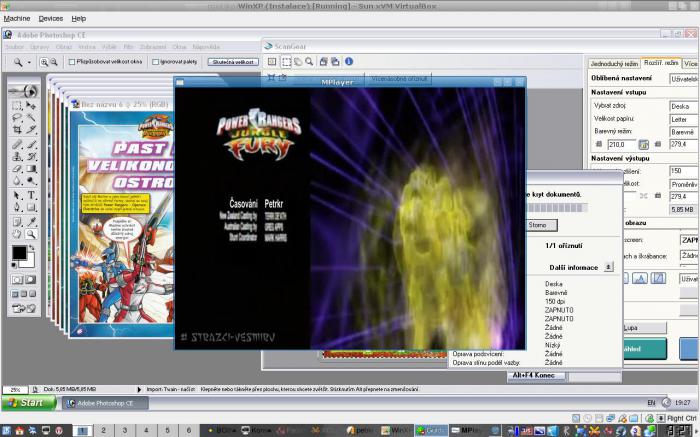Image resolution: width=700 pixels, height=437 pixels.
Task: Select the Dodge tool
Action: [31, 181]
